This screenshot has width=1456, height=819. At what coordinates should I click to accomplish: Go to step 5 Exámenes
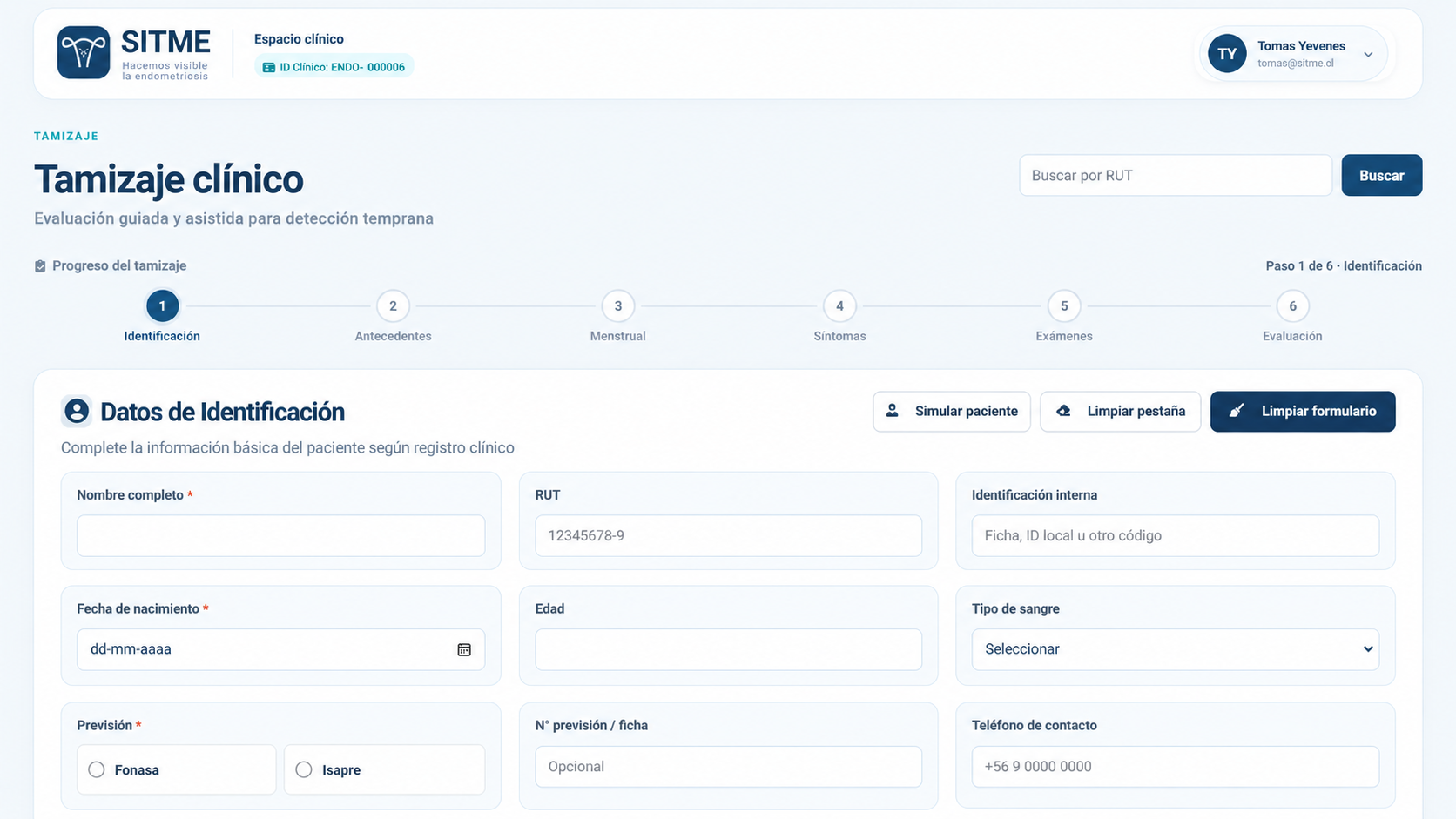pyautogui.click(x=1064, y=306)
